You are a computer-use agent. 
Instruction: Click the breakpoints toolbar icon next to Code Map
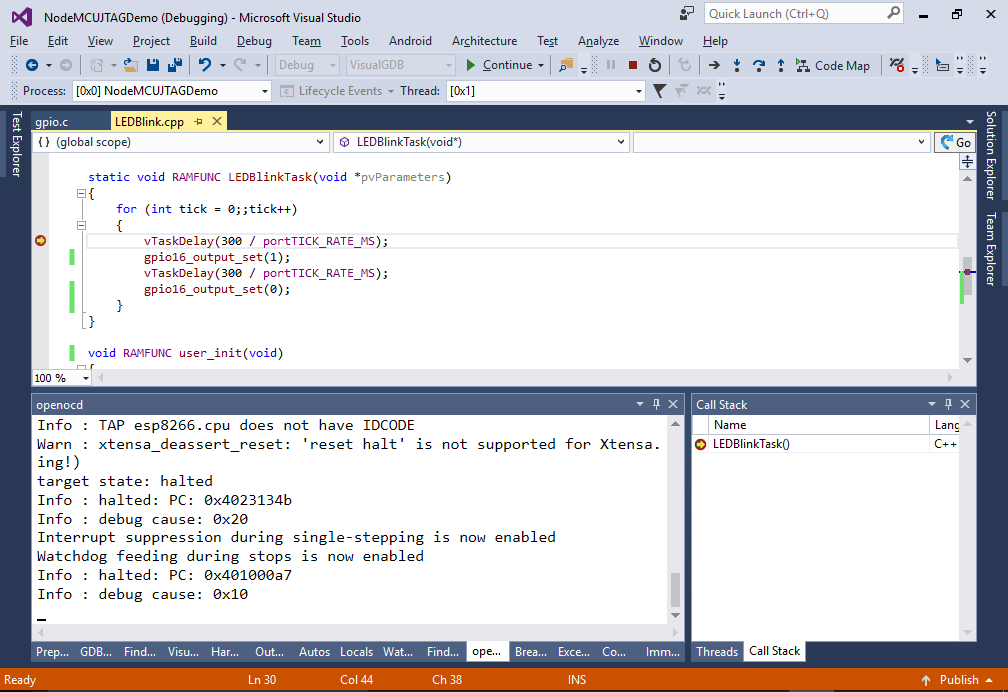(x=897, y=65)
